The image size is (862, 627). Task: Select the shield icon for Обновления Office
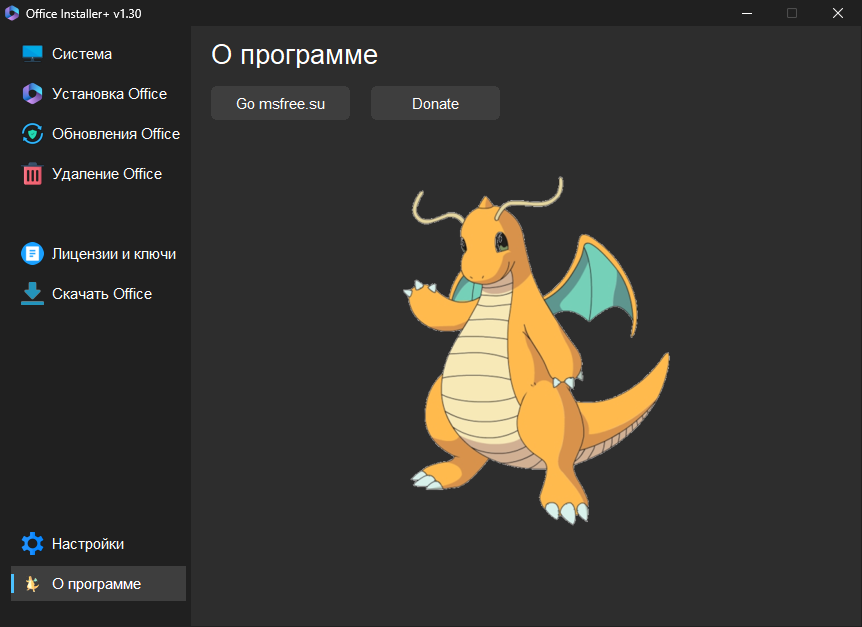point(33,134)
